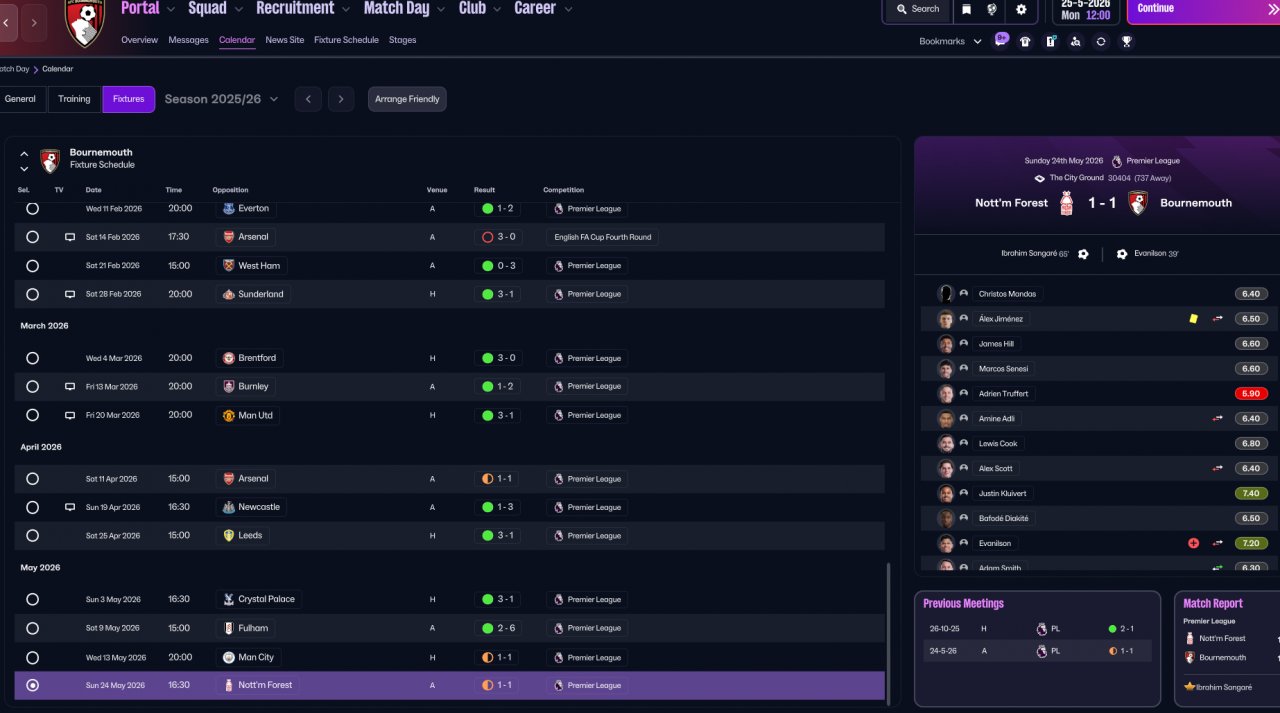1280x713 pixels.
Task: Click the fixture list vertical scrollbar
Action: pos(888,632)
